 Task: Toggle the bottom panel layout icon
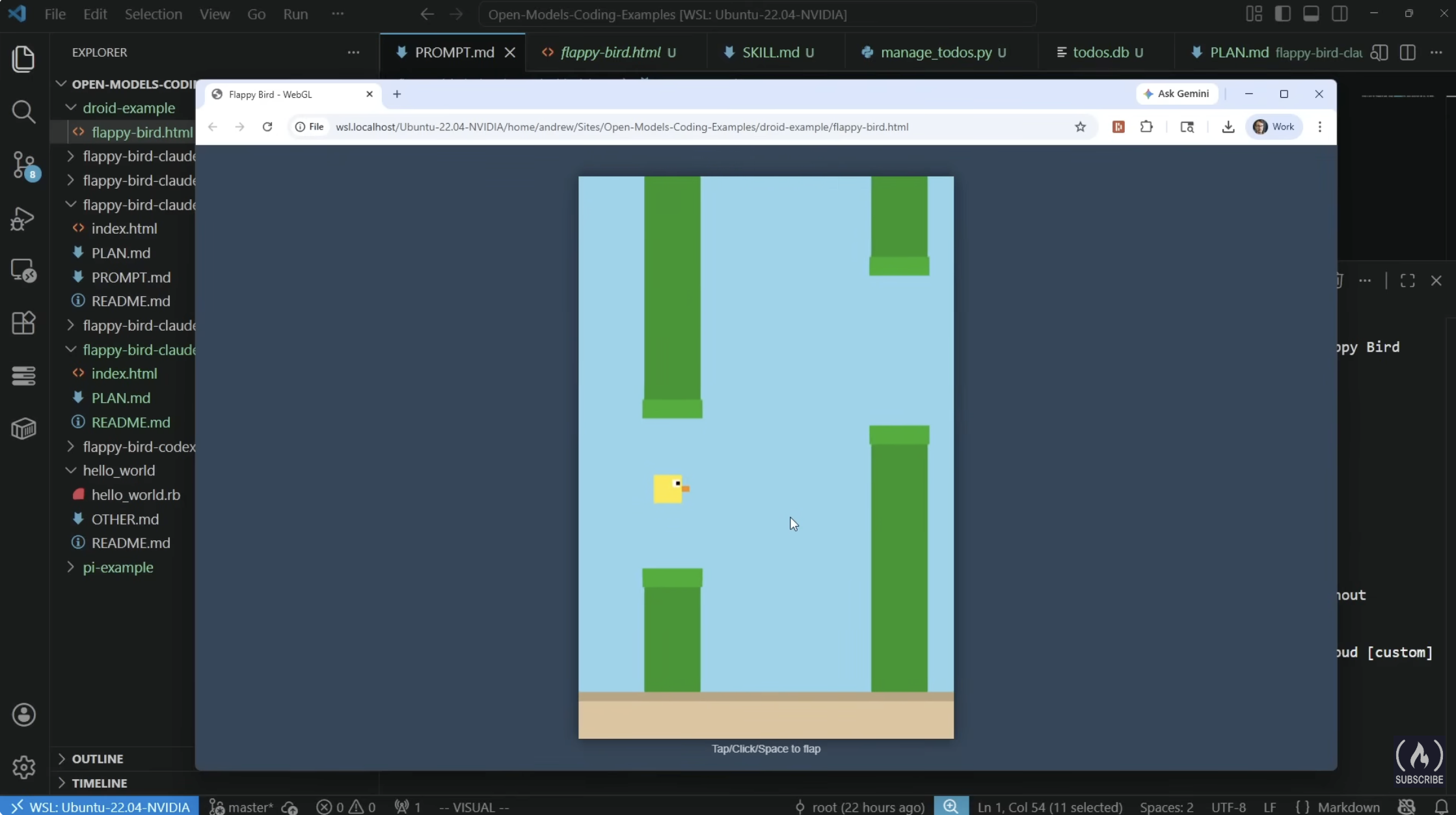click(x=1311, y=14)
